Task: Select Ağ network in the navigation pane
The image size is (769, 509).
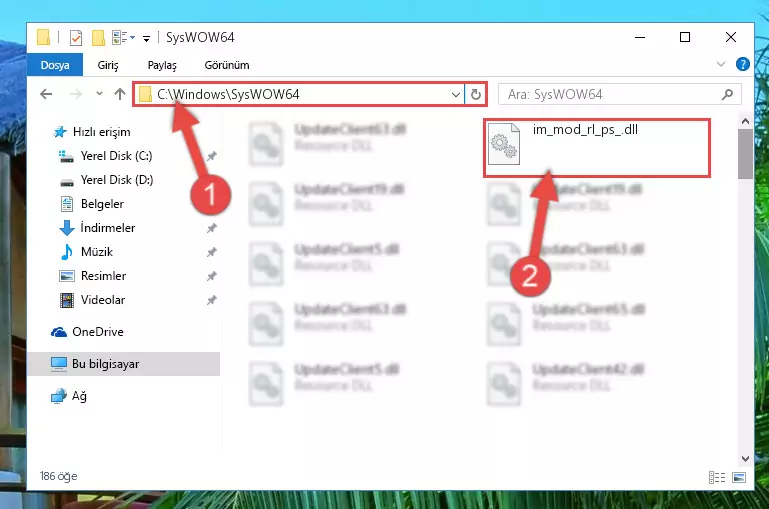Action: (x=79, y=396)
